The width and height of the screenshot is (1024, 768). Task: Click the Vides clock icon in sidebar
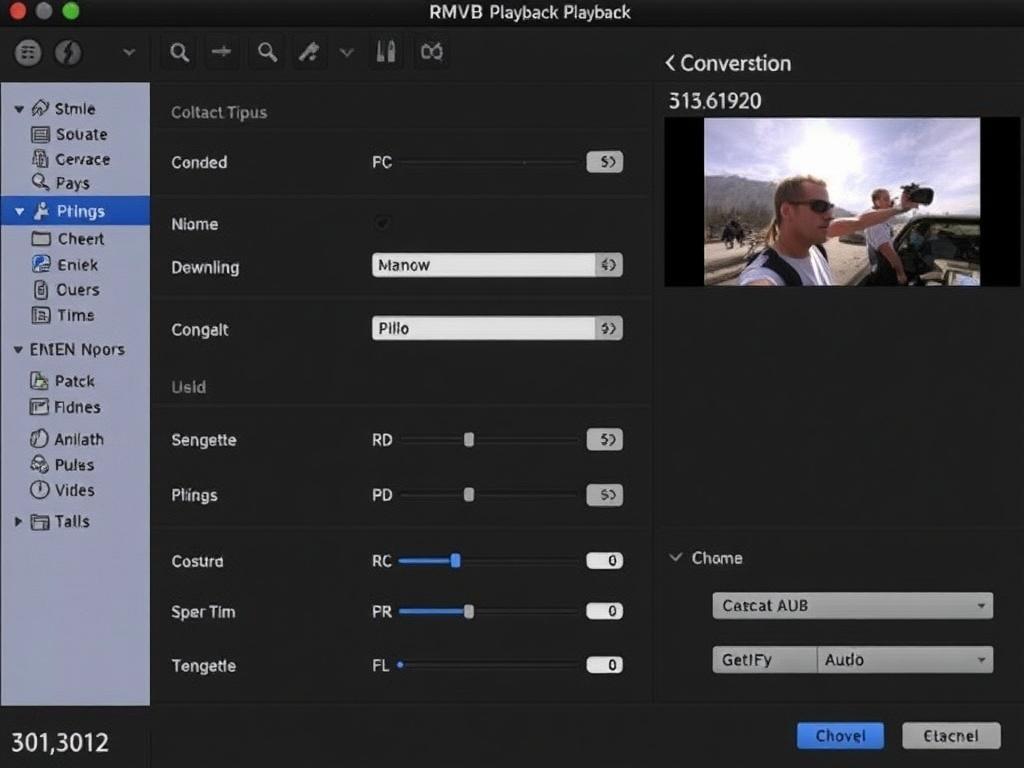click(40, 490)
